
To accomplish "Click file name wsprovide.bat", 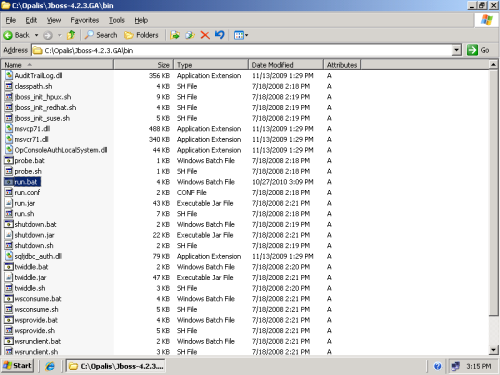I will click(x=36, y=320).
